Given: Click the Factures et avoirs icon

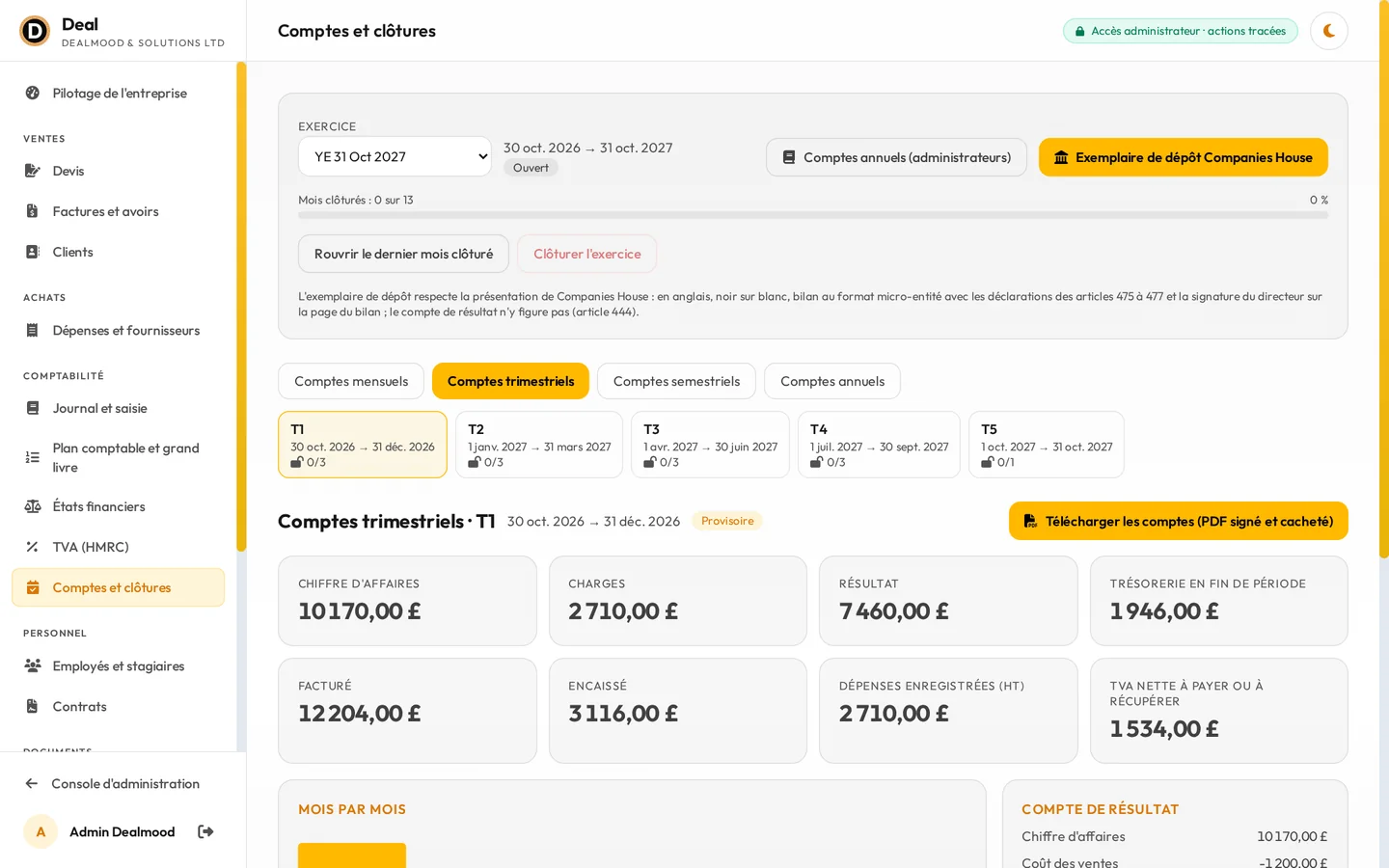Looking at the screenshot, I should click(33, 211).
